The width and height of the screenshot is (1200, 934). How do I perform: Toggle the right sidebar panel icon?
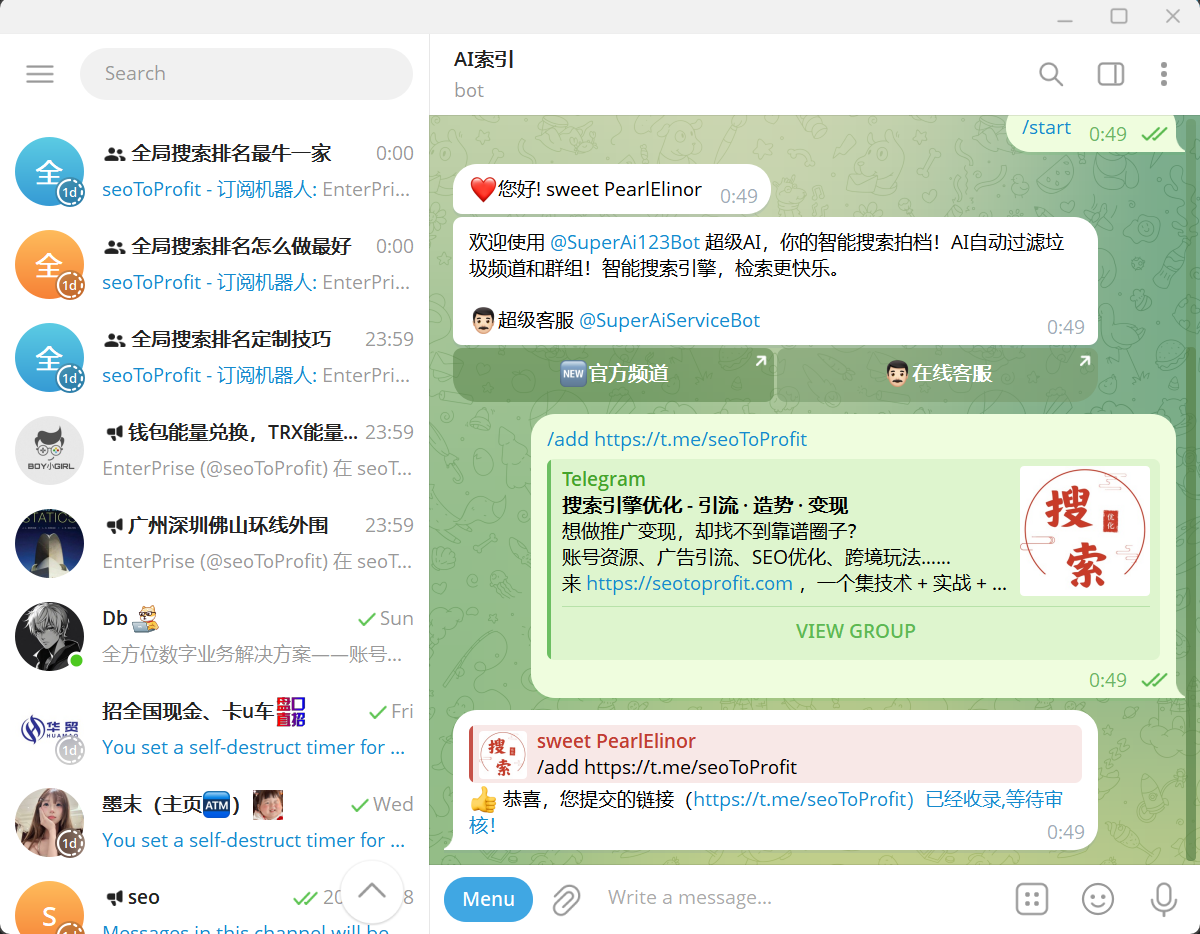pyautogui.click(x=1110, y=74)
